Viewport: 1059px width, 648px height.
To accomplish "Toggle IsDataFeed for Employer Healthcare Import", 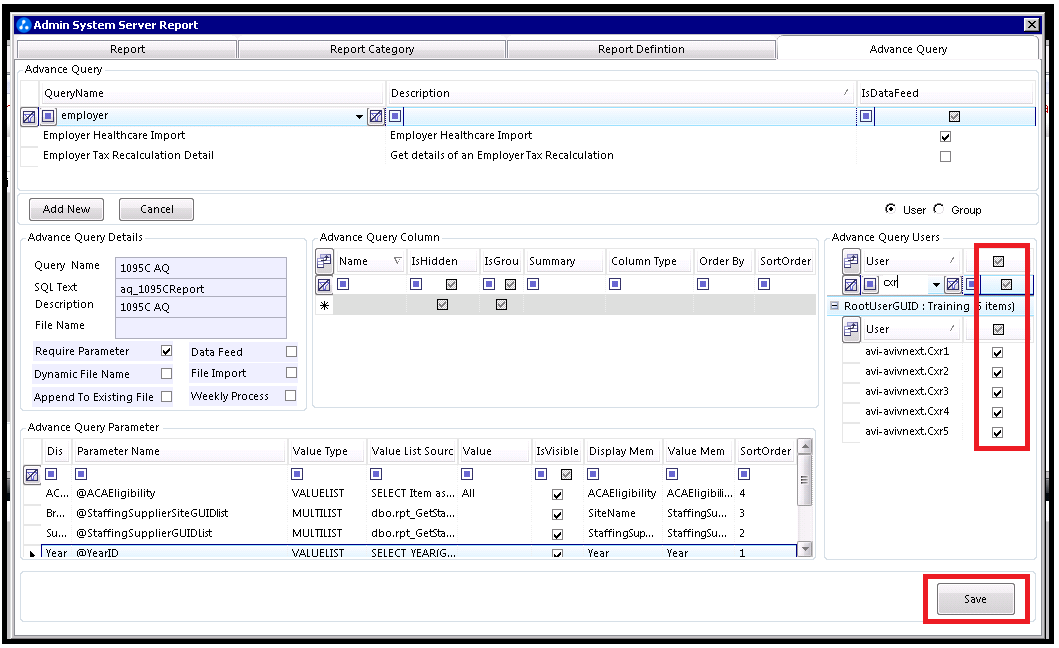I will pyautogui.click(x=946, y=136).
